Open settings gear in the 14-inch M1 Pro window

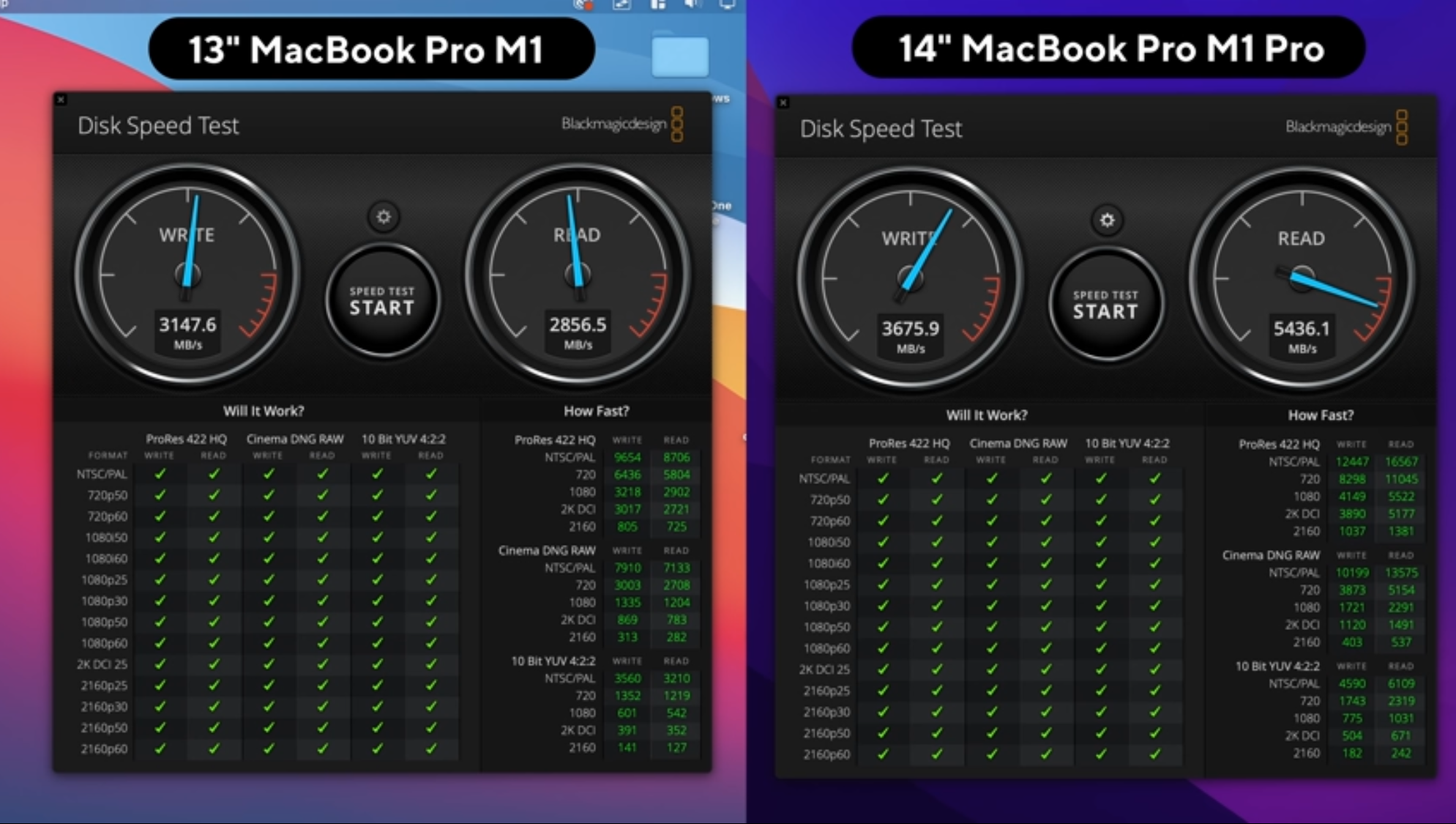[x=1107, y=220]
